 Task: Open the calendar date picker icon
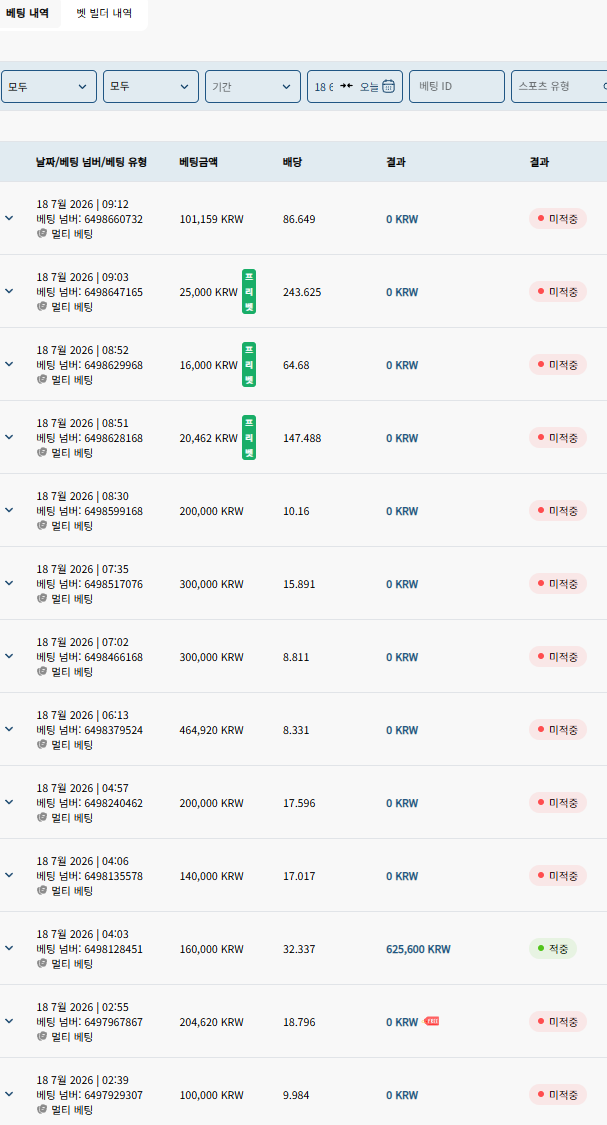(388, 86)
